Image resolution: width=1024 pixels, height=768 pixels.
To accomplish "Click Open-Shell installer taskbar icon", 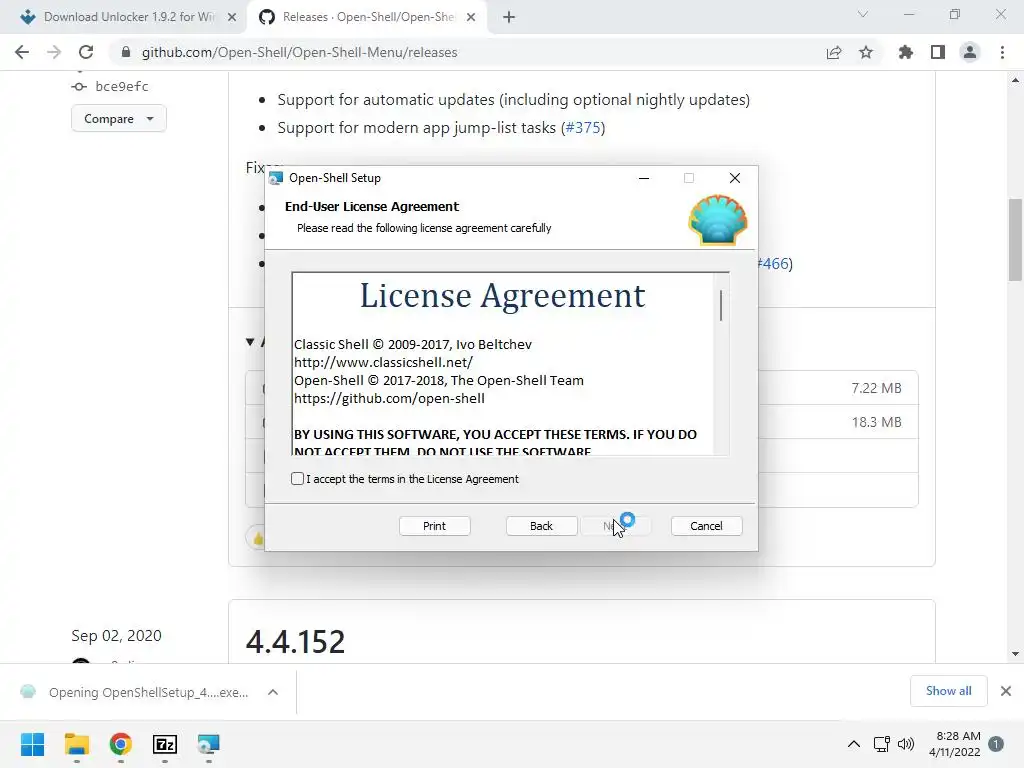I will click(208, 744).
